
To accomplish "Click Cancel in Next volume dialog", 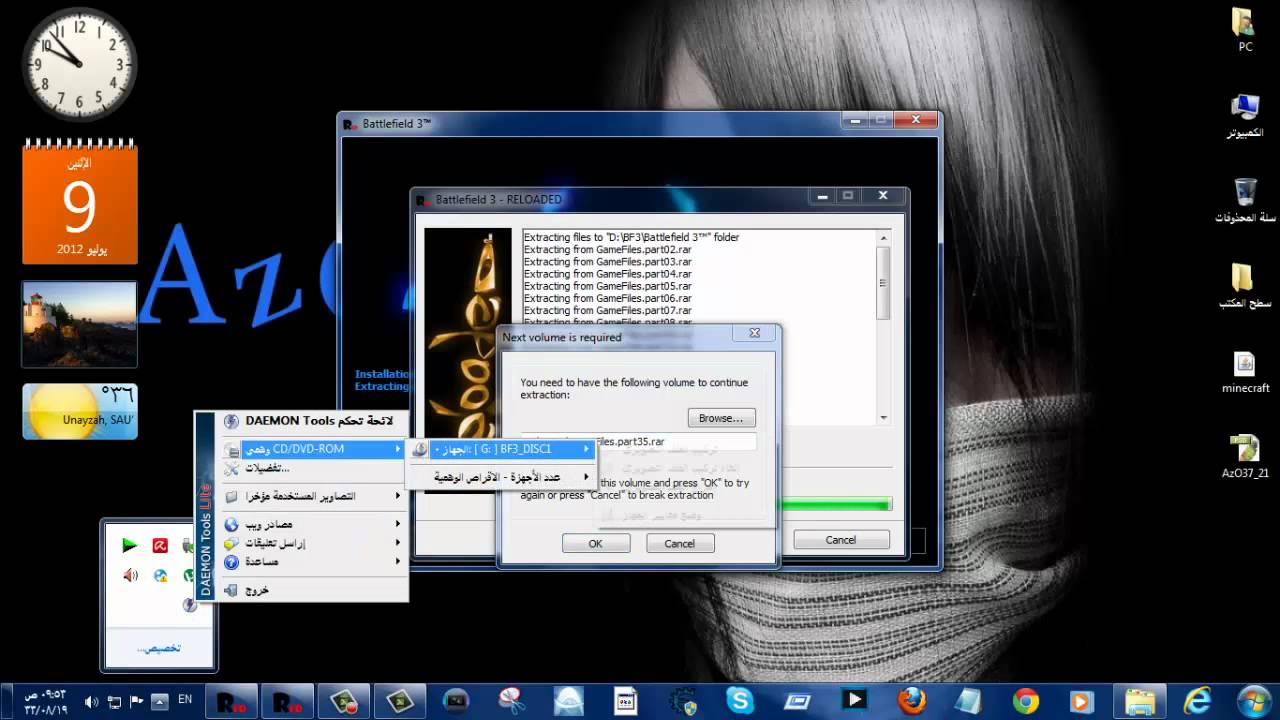I will (x=679, y=543).
